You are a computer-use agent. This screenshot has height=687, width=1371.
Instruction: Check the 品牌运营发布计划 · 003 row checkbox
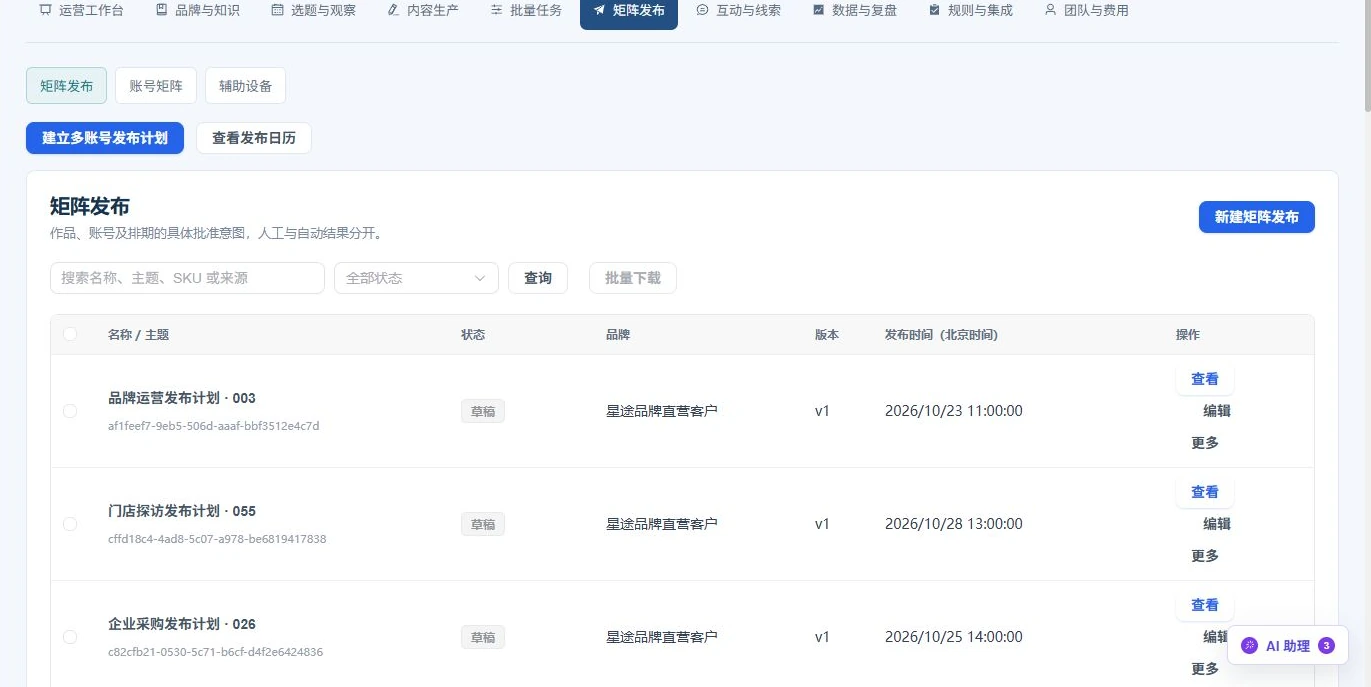click(x=70, y=411)
